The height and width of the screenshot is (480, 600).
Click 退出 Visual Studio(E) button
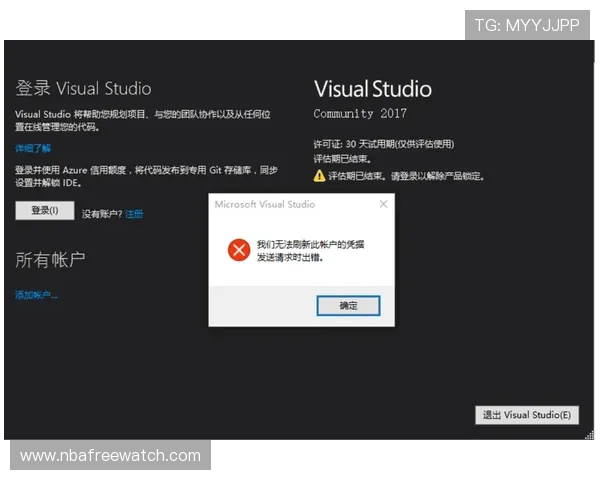[x=527, y=415]
